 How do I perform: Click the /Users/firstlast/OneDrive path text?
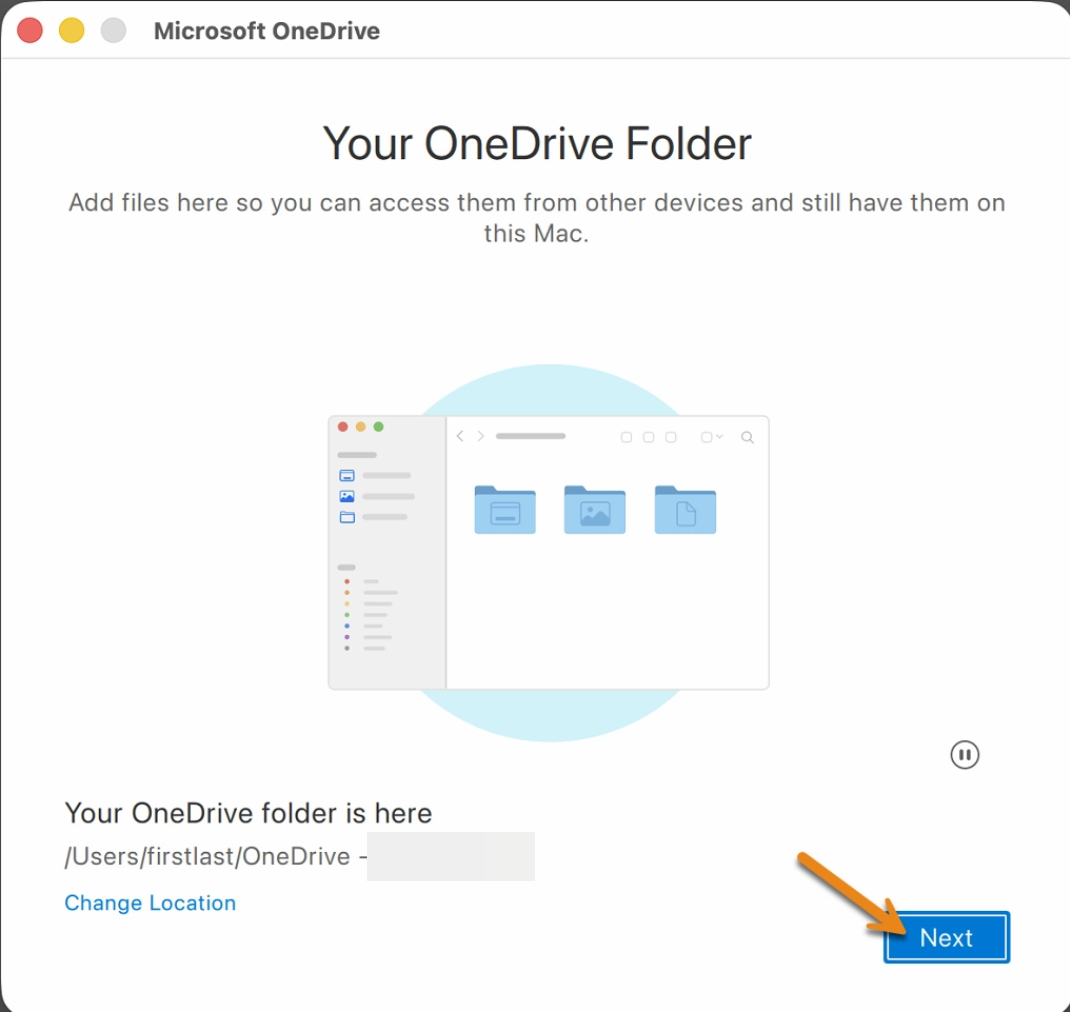207,856
